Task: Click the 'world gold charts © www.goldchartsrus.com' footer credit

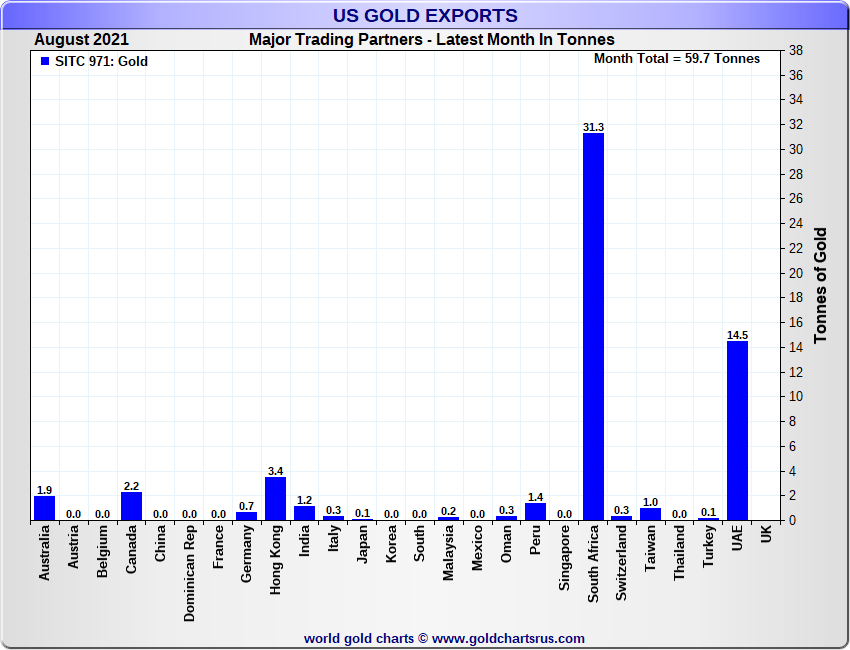Action: tap(444, 639)
